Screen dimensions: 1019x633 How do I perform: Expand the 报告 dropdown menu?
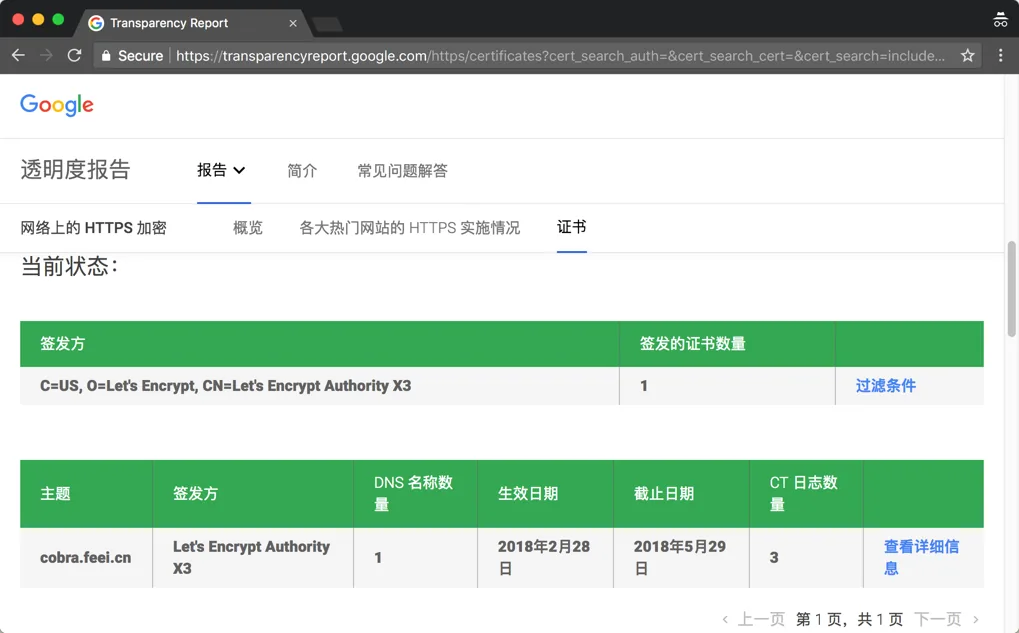click(x=222, y=170)
